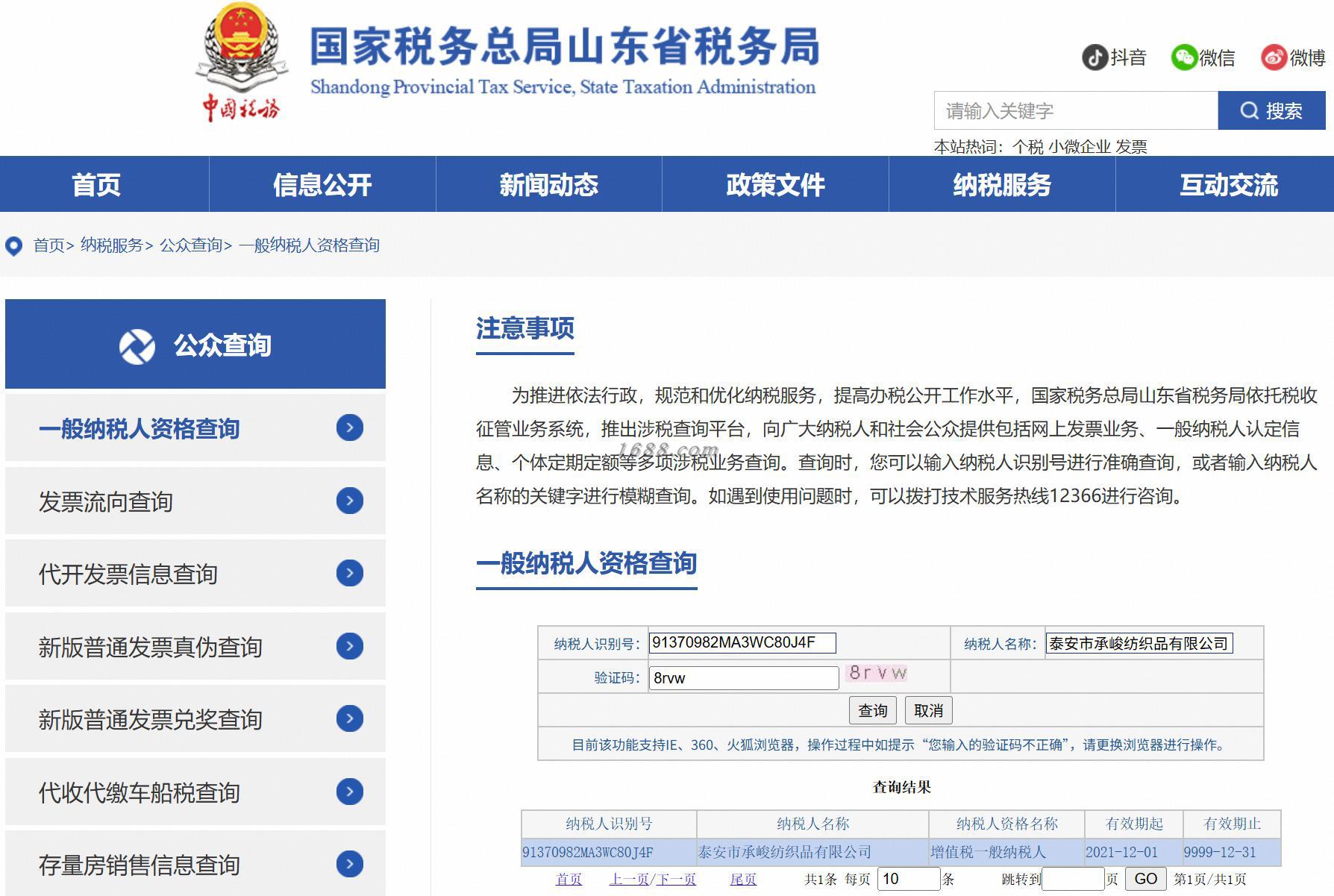Click the 纳税人识别号 input field
Screen dimensions: 1334x896
[742, 642]
